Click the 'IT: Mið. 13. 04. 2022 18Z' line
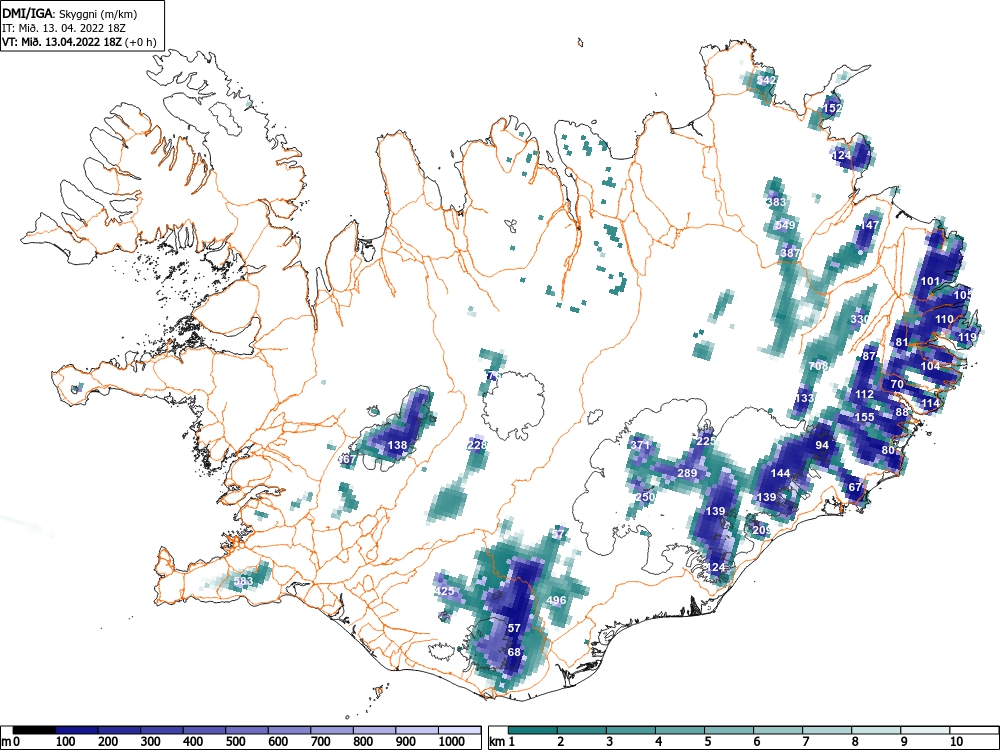The width and height of the screenshot is (1000, 750). click(62, 28)
